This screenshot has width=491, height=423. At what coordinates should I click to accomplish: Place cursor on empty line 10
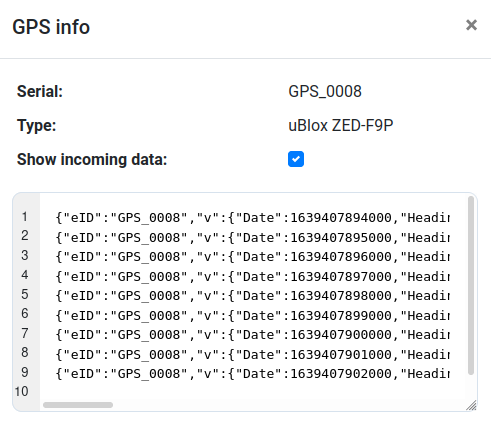coord(252,391)
